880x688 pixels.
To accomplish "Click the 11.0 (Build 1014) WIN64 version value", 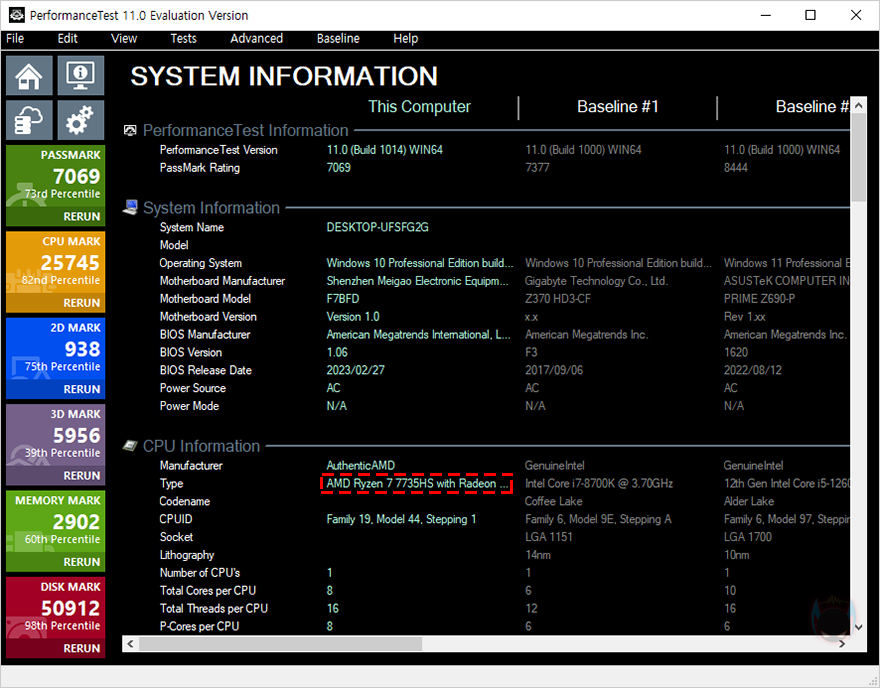I will pyautogui.click(x=384, y=150).
